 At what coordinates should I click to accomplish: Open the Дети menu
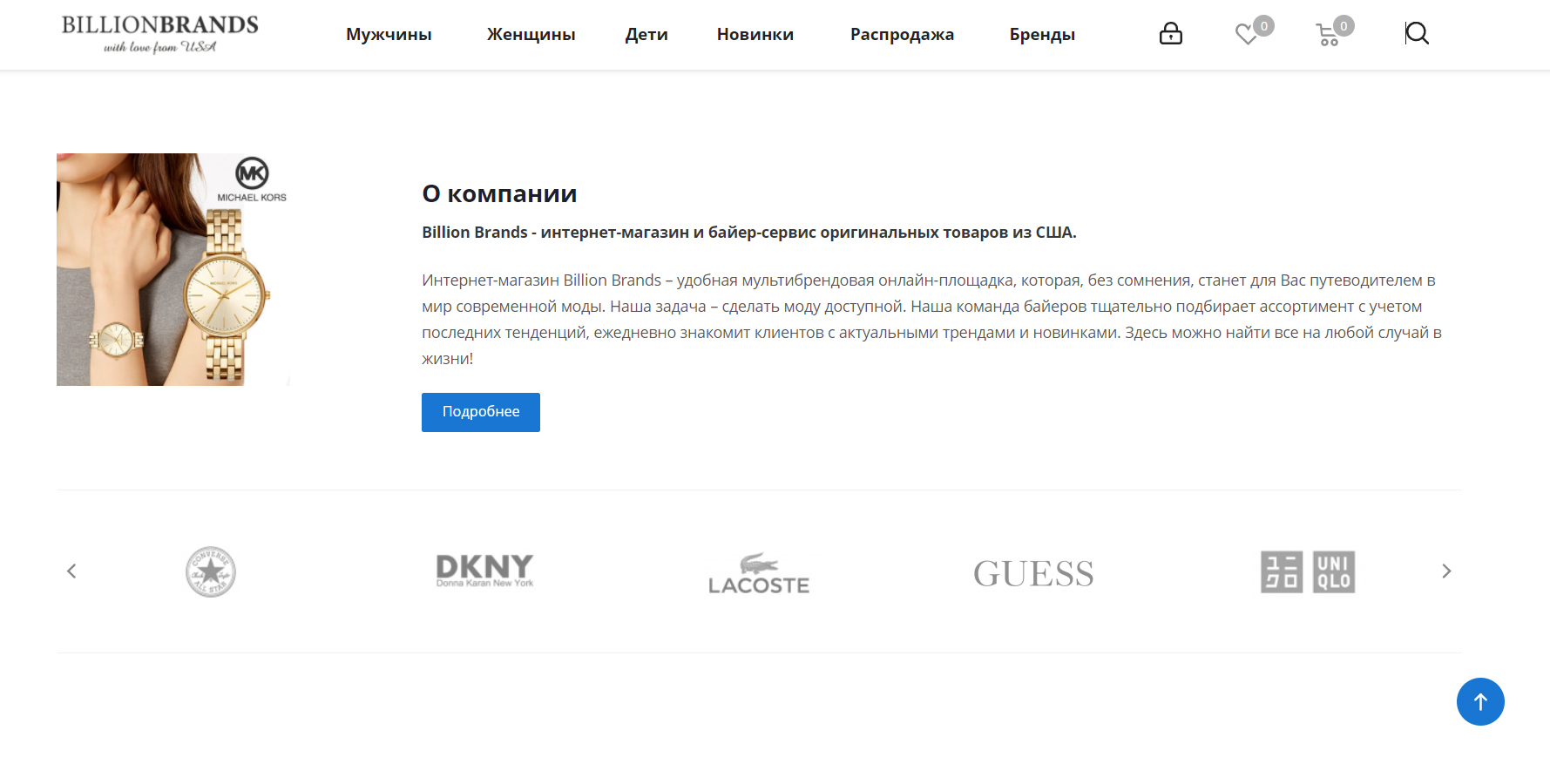point(646,35)
